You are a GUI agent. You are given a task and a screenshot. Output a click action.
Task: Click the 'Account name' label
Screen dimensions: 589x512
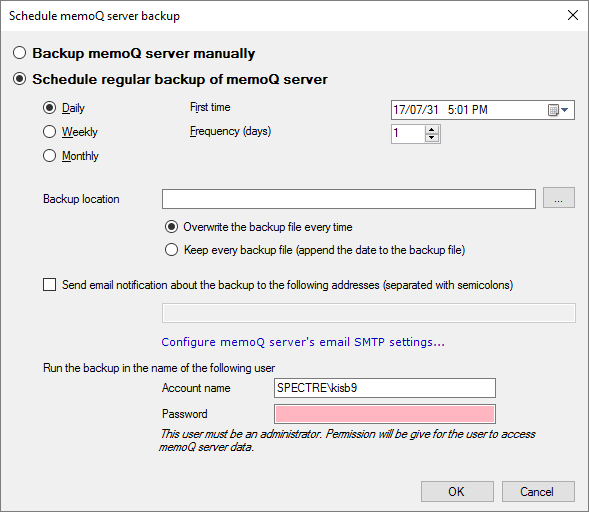pos(196,388)
